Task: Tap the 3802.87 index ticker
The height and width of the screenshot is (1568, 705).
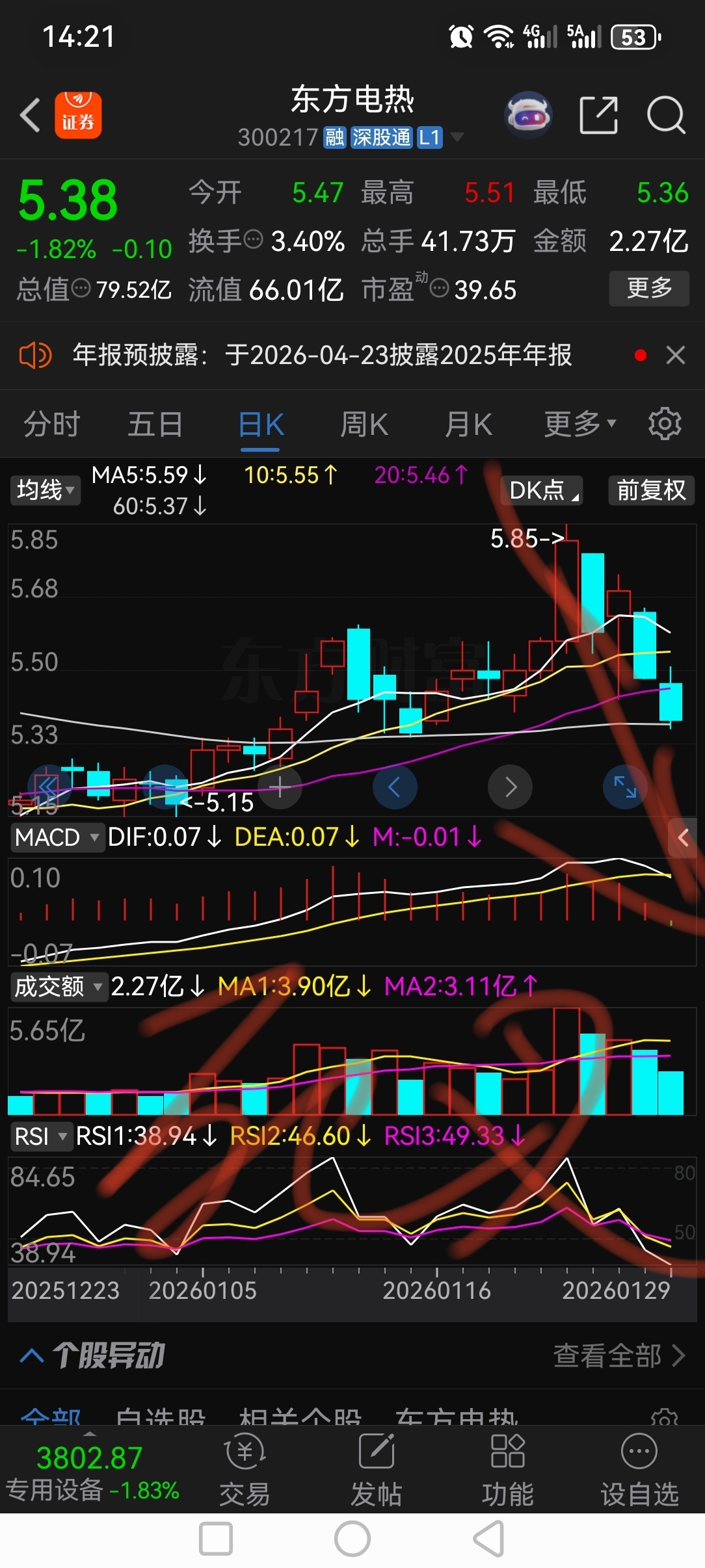Action: tap(89, 1458)
